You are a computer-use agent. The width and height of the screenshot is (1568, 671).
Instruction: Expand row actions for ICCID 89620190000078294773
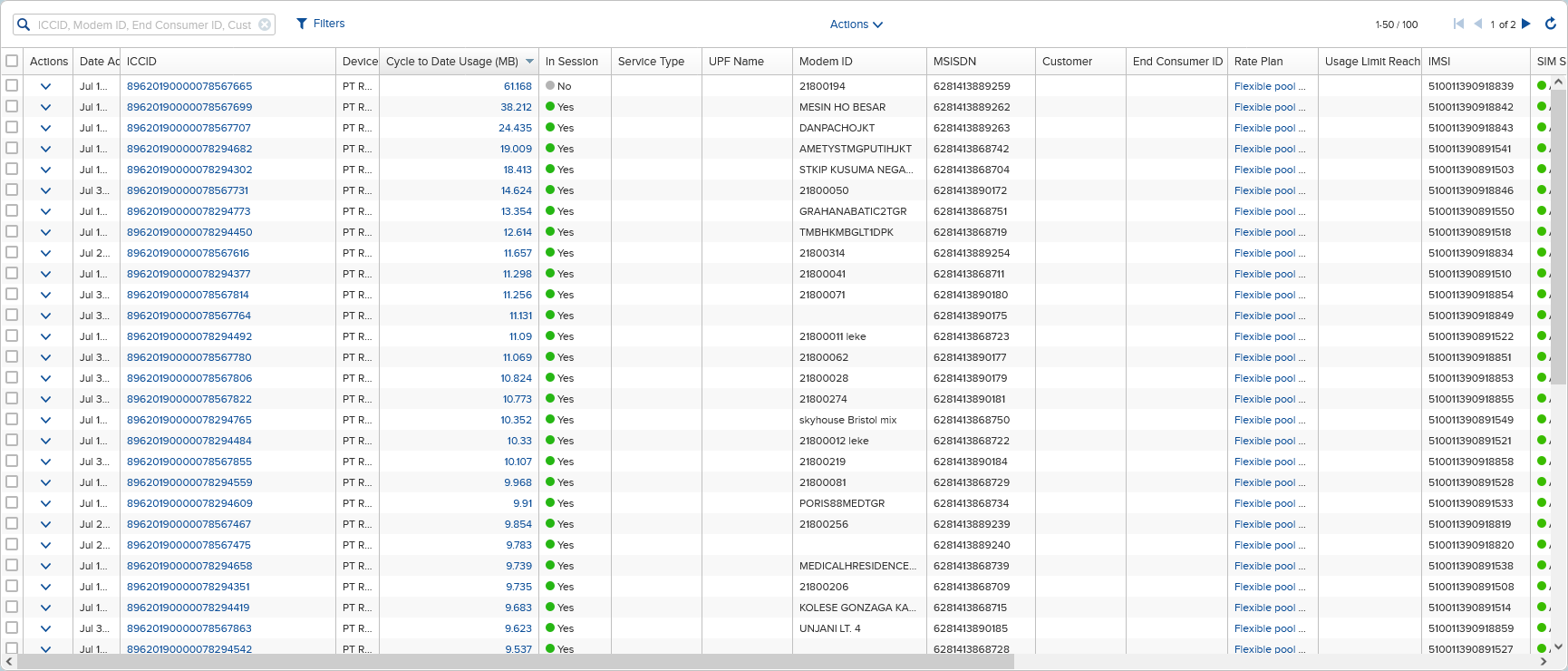tap(45, 211)
